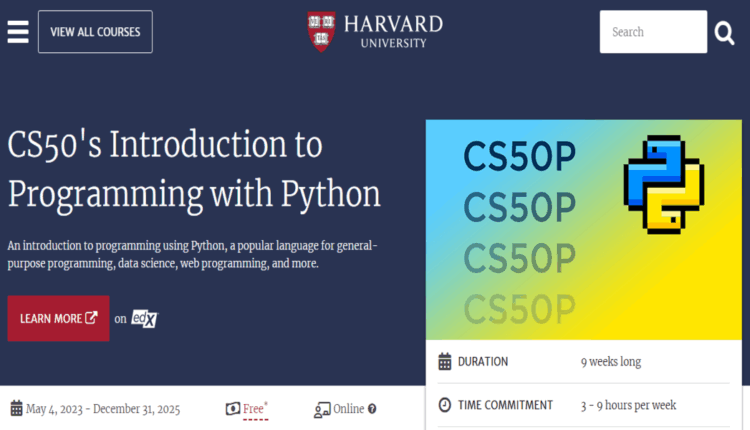Viewport: 750px width, 430px height.
Task: Click the calendar icon beside Duration
Action: pyautogui.click(x=445, y=362)
